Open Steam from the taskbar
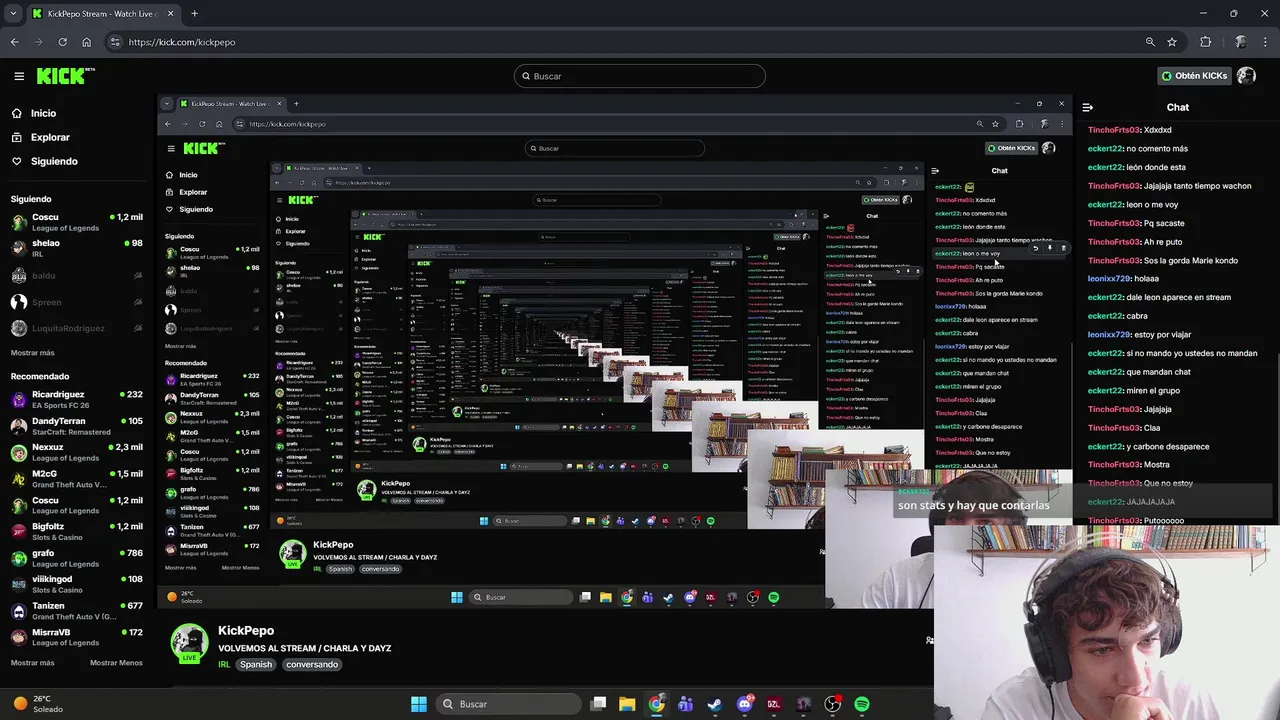1280x720 pixels. click(714, 704)
